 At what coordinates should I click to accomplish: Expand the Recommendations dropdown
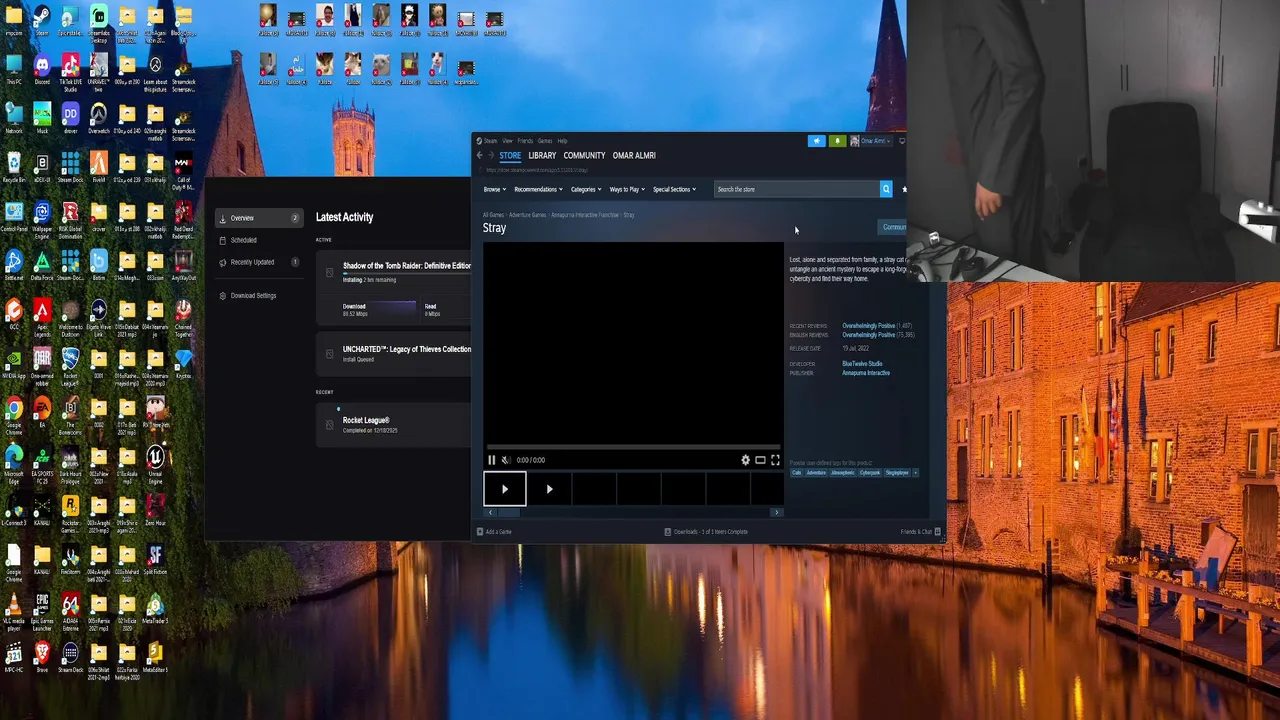(538, 189)
